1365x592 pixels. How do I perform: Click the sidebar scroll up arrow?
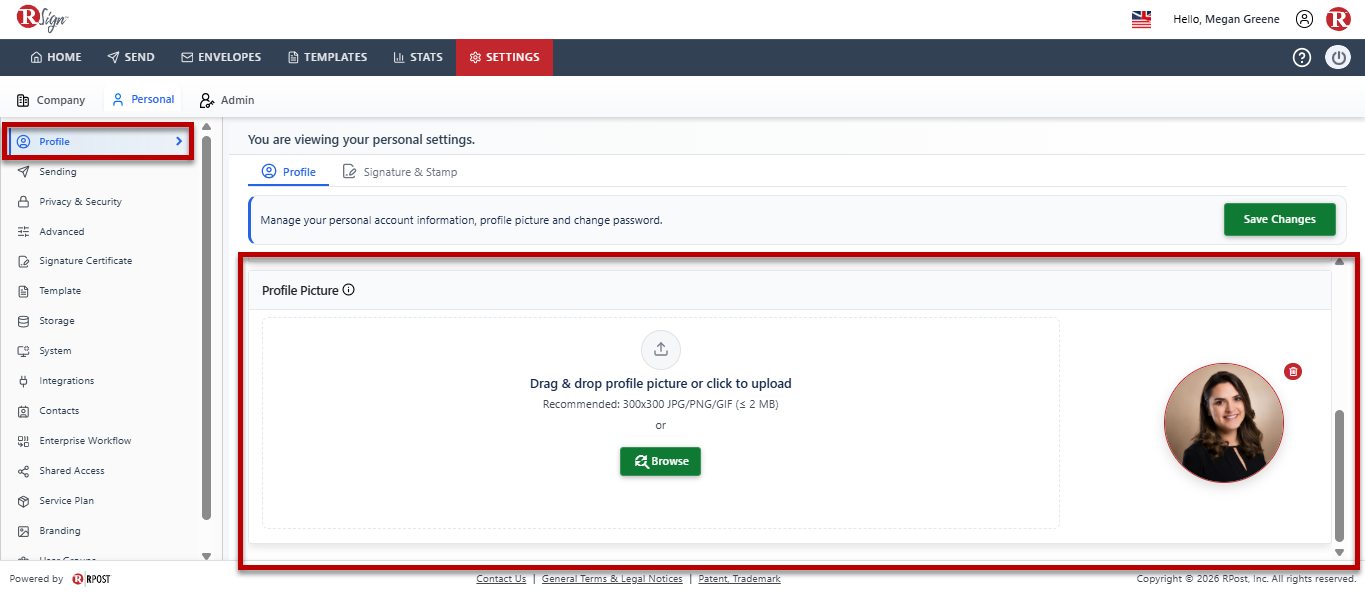tap(206, 127)
